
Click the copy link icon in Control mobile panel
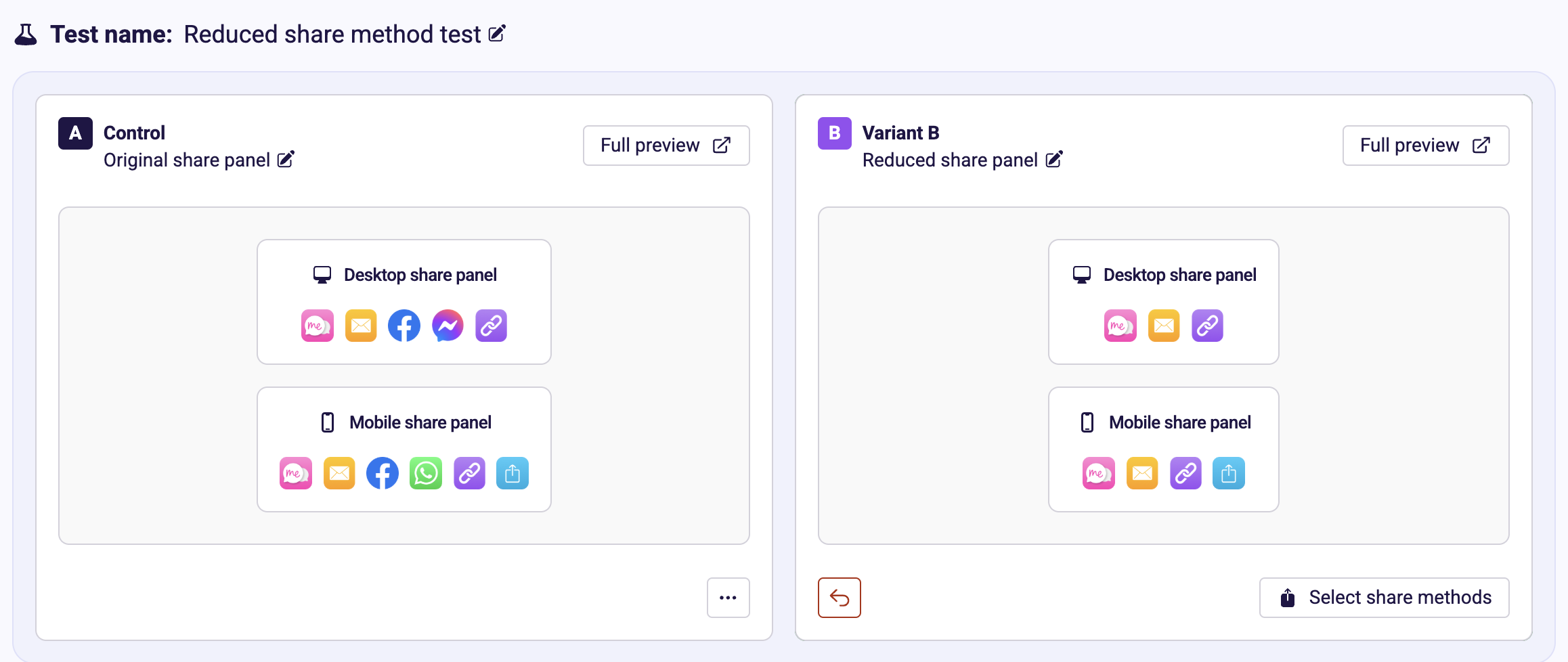(x=469, y=473)
